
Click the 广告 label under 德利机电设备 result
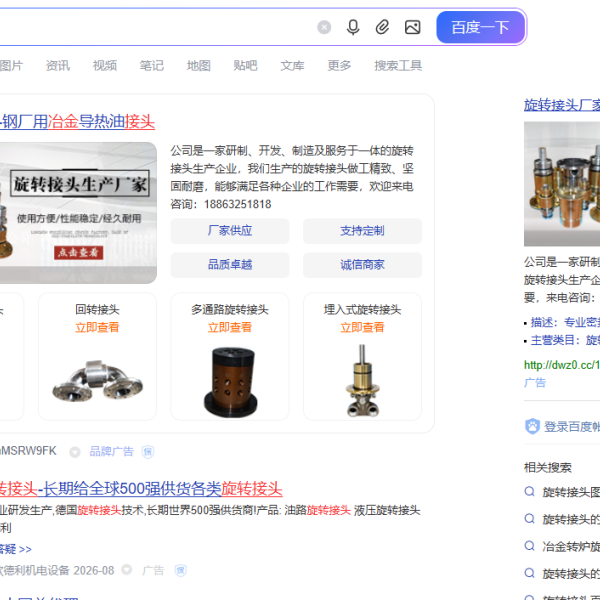click(153, 571)
